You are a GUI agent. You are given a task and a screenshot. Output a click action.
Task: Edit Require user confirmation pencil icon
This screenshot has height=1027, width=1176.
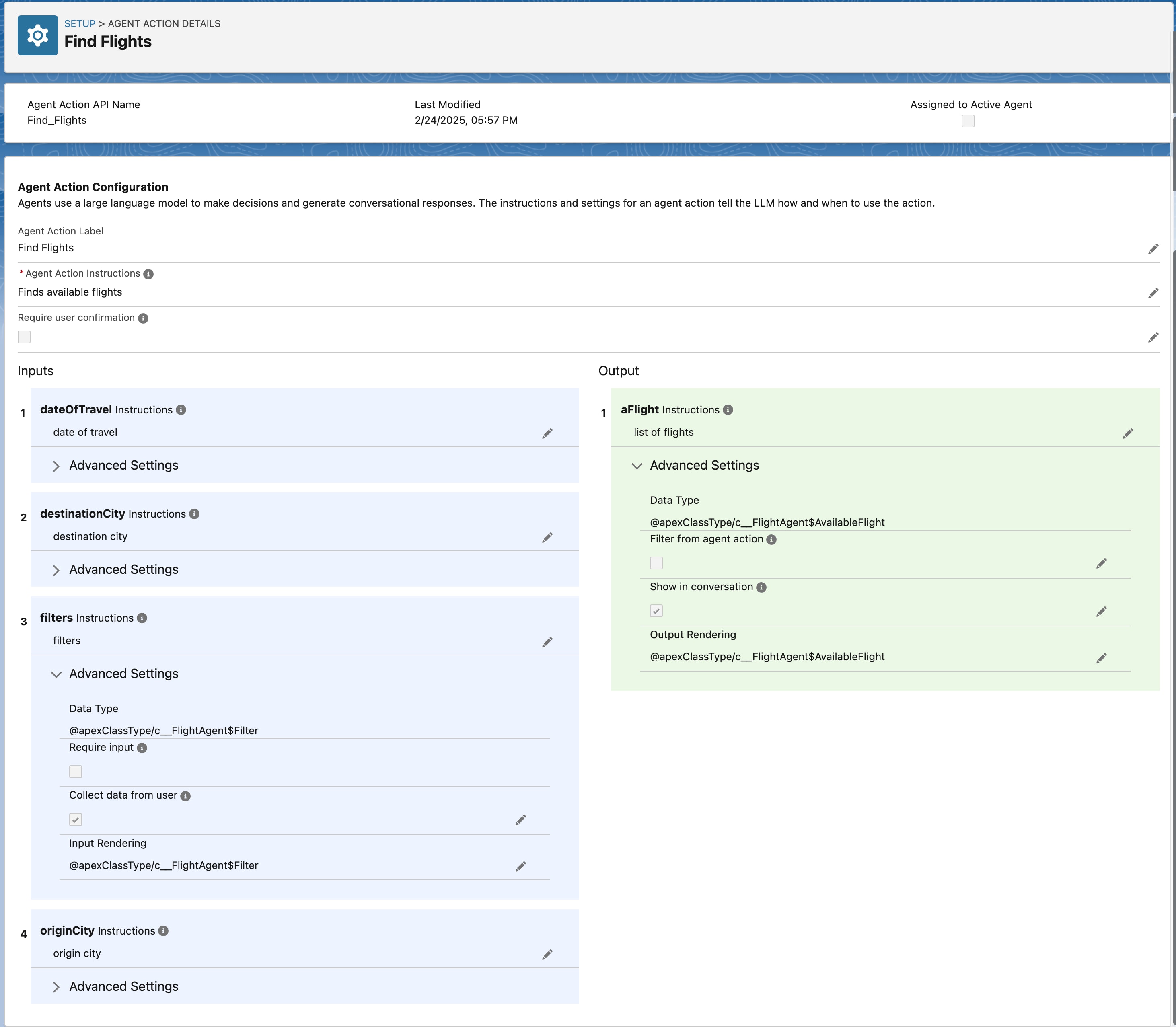point(1153,337)
